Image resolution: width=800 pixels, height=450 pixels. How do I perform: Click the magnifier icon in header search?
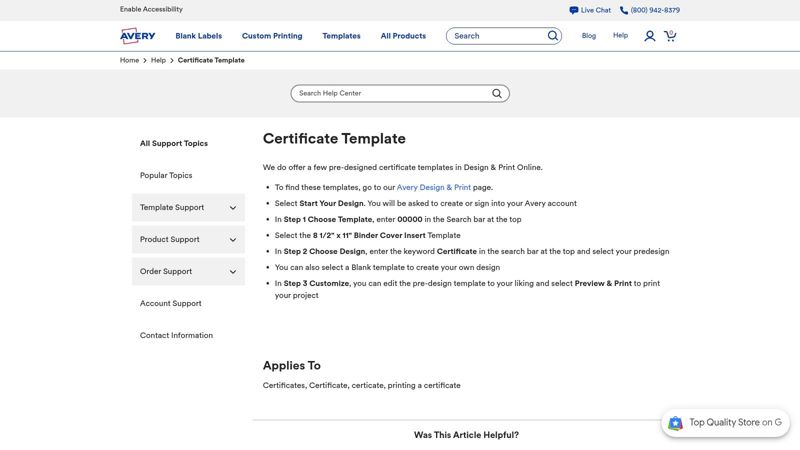[552, 36]
